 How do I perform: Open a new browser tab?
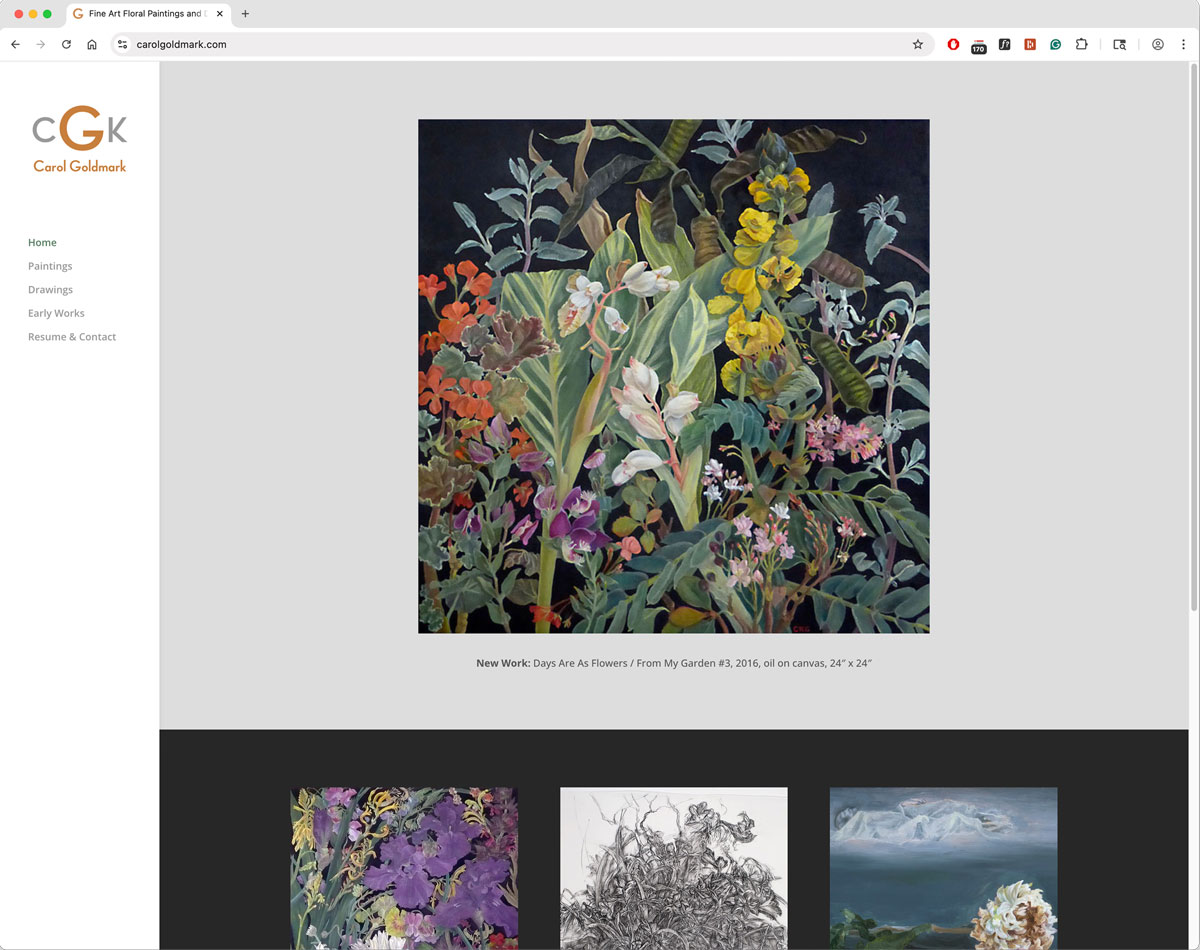click(x=245, y=14)
